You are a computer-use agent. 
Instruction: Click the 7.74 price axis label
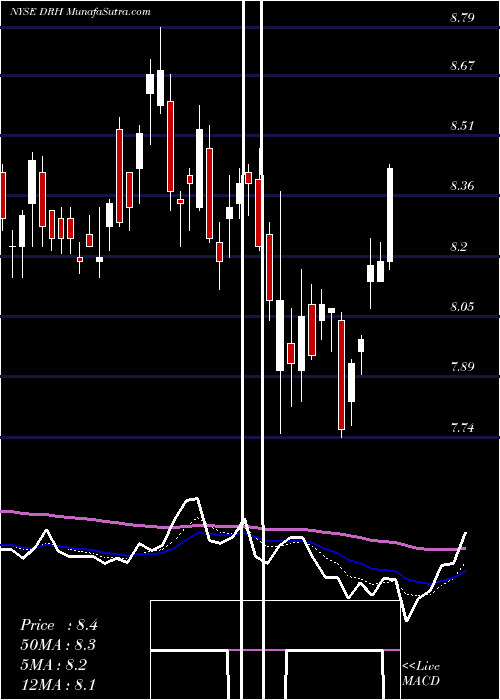pos(462,428)
